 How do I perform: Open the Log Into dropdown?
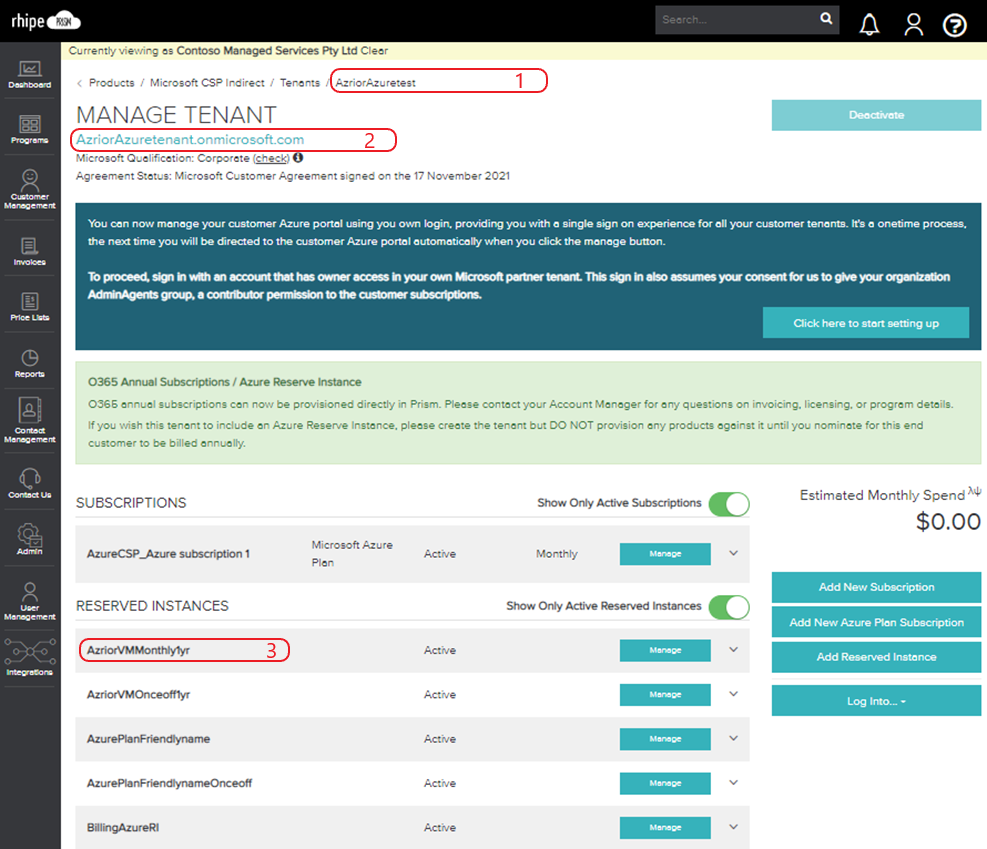click(x=875, y=701)
